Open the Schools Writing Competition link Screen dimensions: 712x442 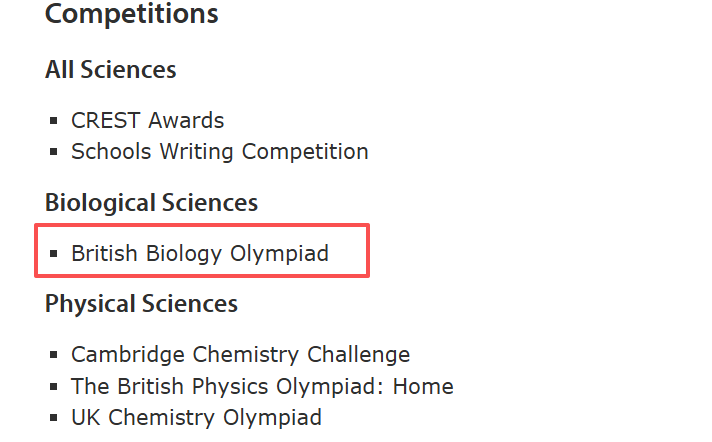[219, 152]
